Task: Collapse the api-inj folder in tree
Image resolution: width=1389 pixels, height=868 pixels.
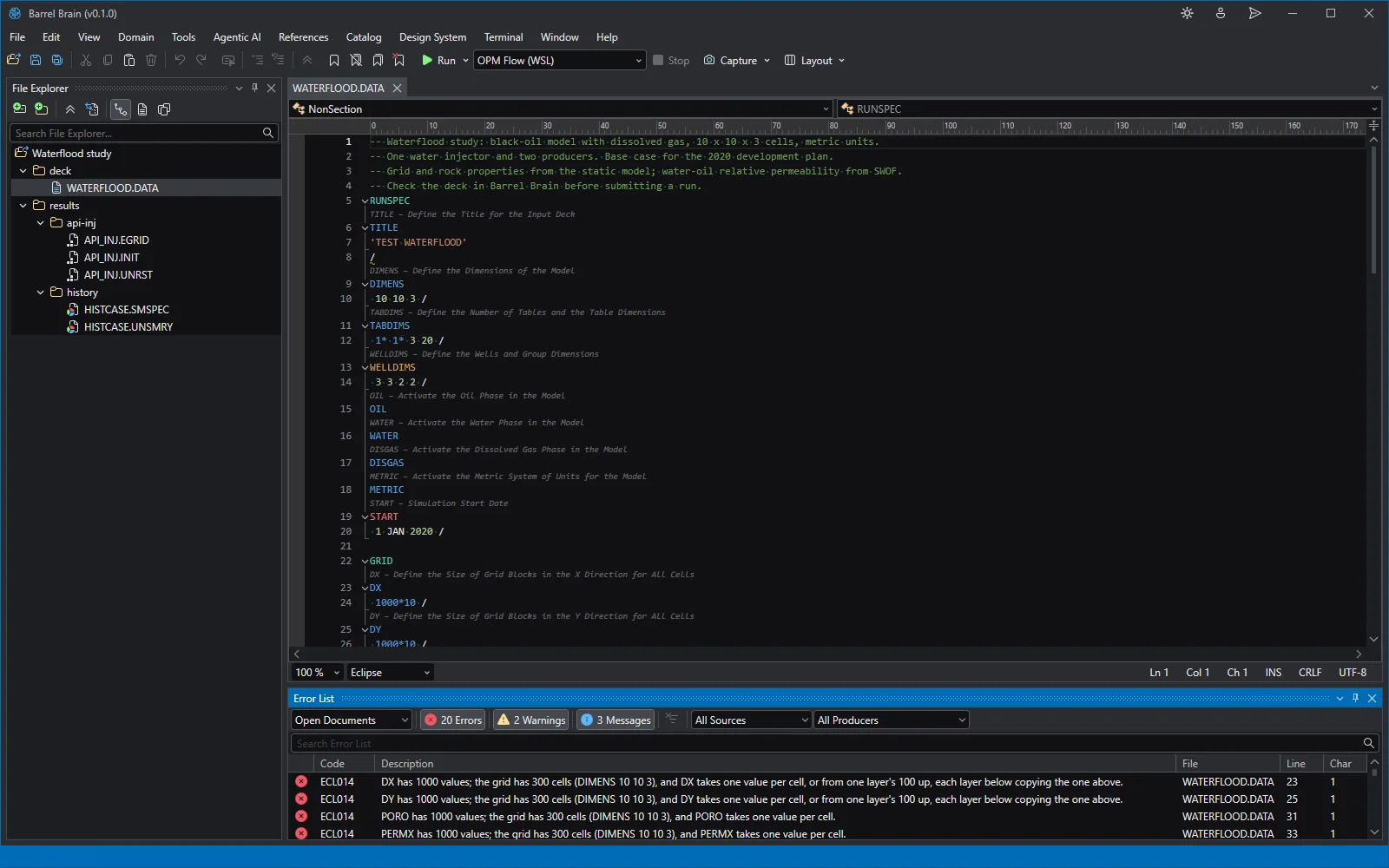Action: [41, 223]
